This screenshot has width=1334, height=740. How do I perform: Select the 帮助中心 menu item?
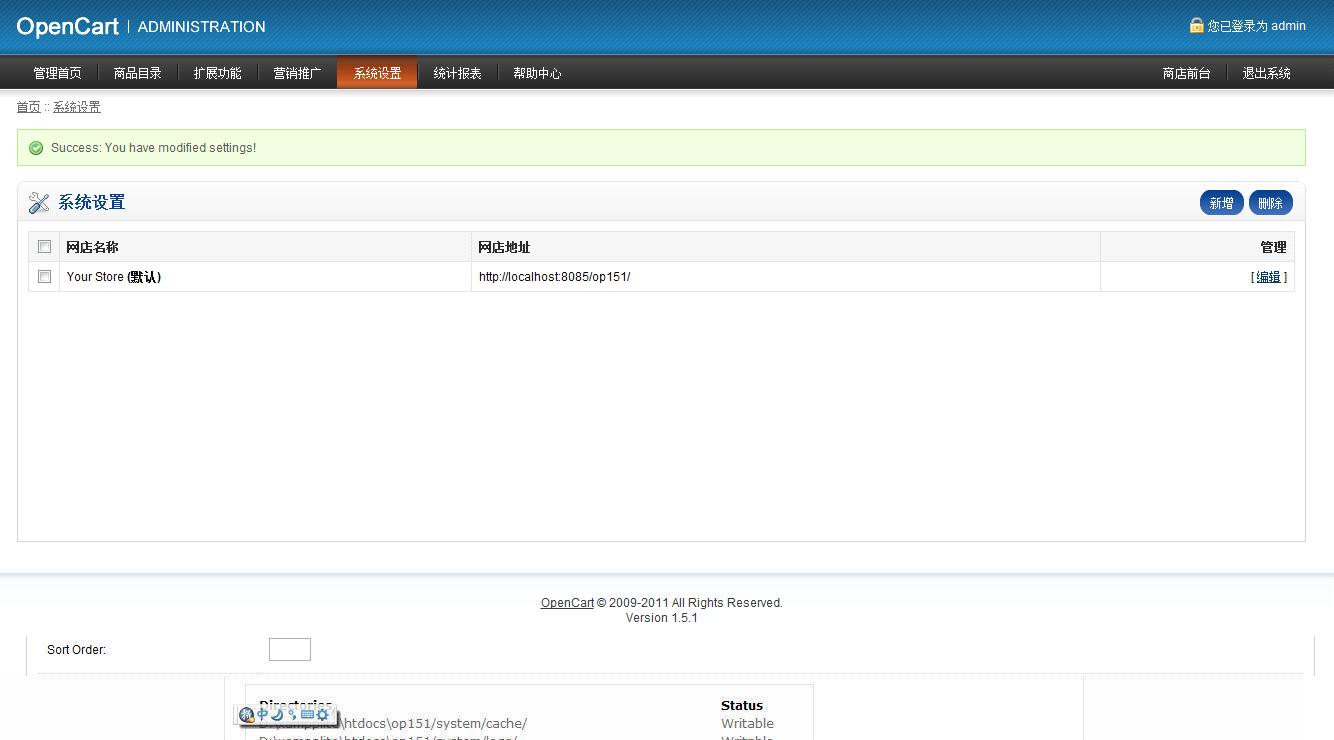(537, 72)
